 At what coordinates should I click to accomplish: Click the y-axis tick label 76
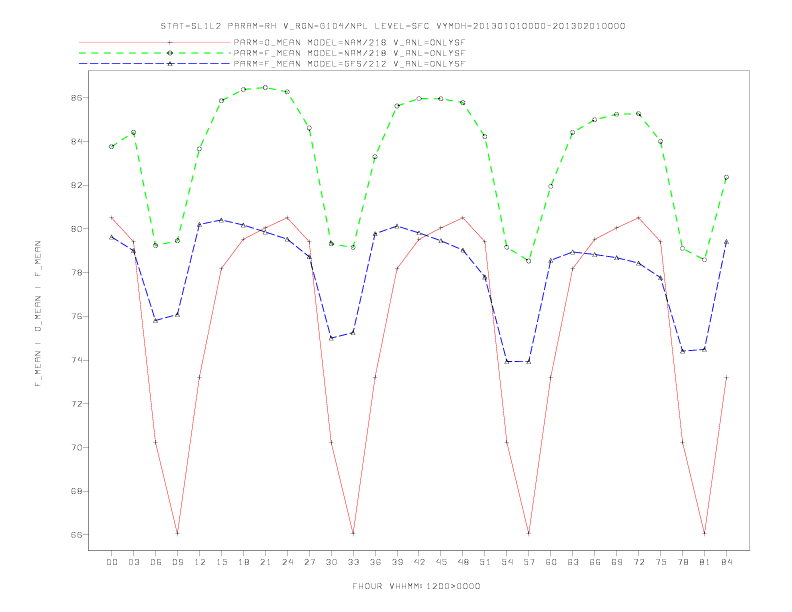(x=77, y=317)
